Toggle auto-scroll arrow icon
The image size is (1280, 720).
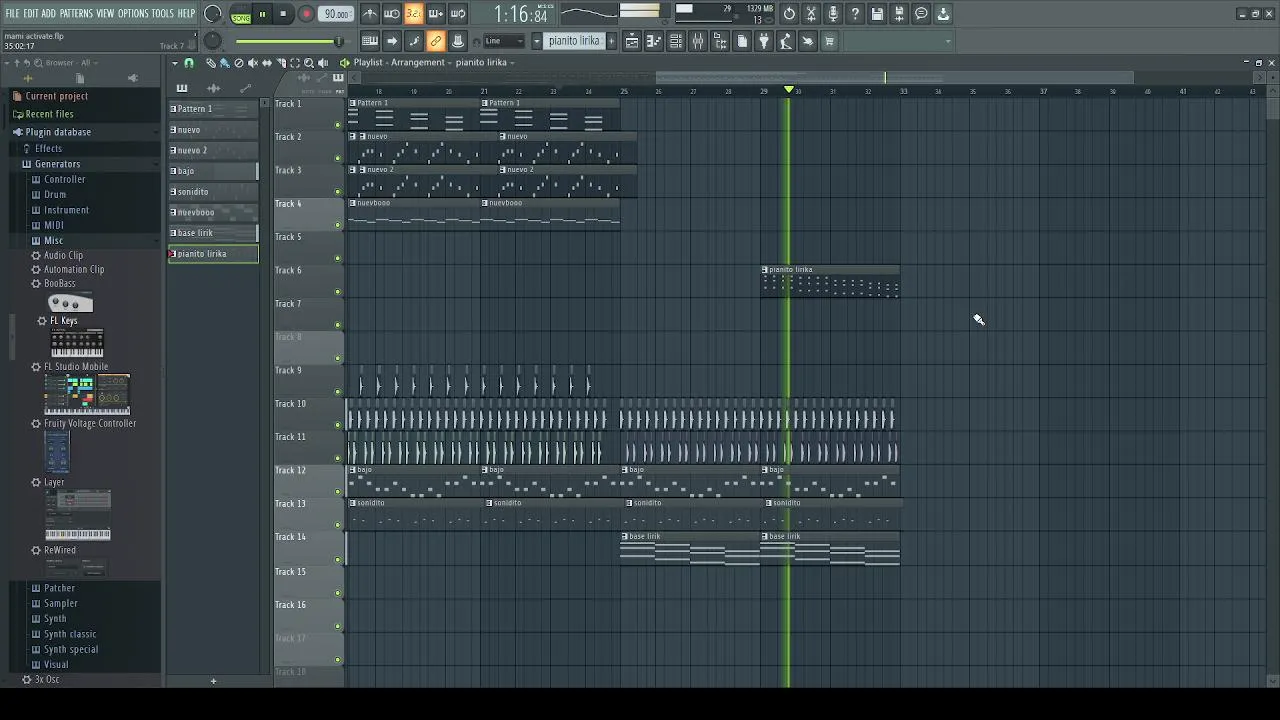(x=392, y=41)
